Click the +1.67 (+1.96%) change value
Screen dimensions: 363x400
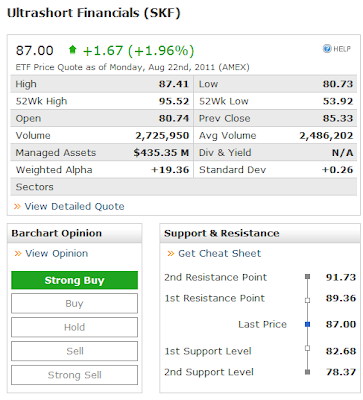click(x=138, y=51)
